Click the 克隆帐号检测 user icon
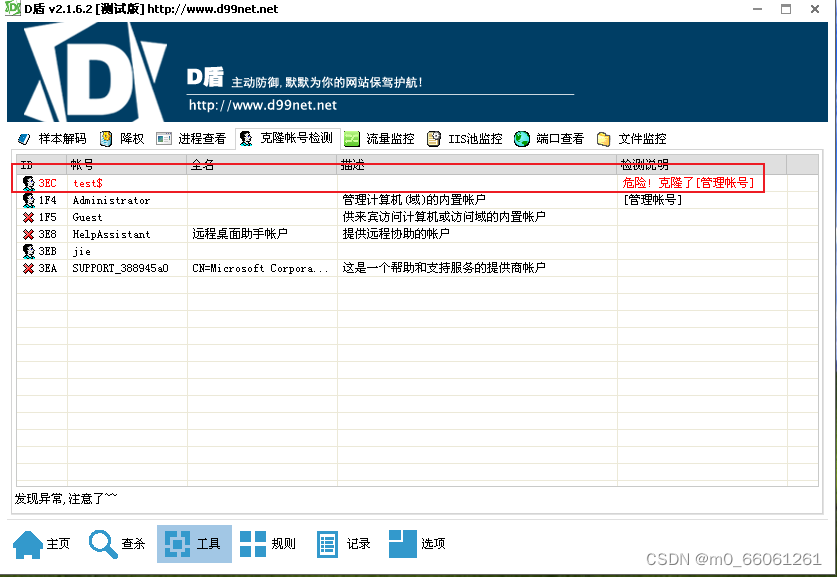Viewport: 837px width, 577px height. (x=246, y=139)
